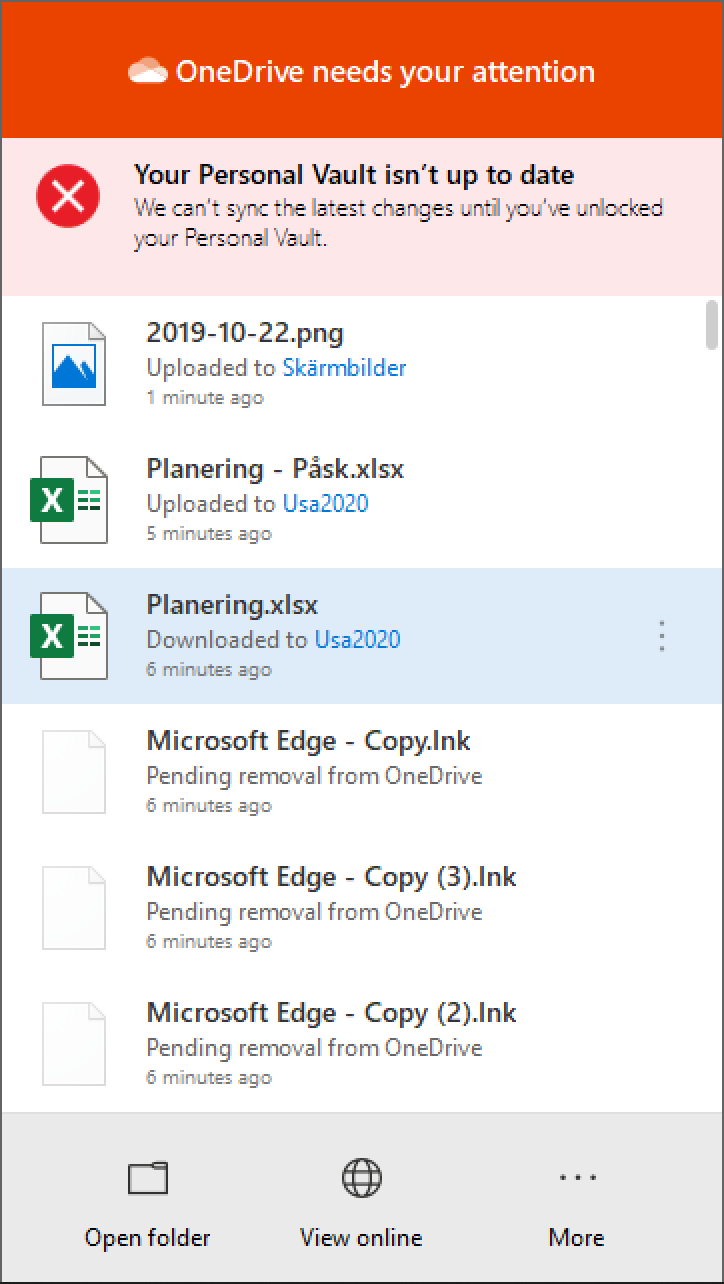Click the image file icon for 2019-10-22.png
Viewport: 724px width, 1284px height.
tap(73, 364)
